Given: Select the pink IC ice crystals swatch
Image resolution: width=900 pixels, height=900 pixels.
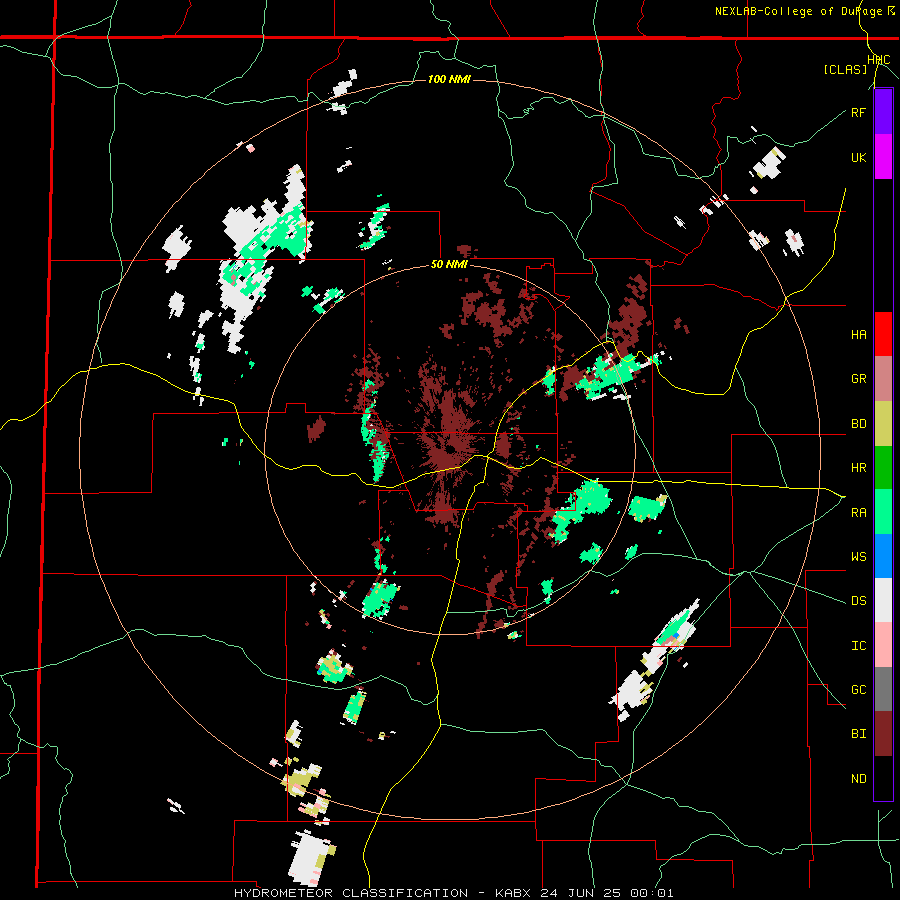Looking at the screenshot, I should (883, 645).
